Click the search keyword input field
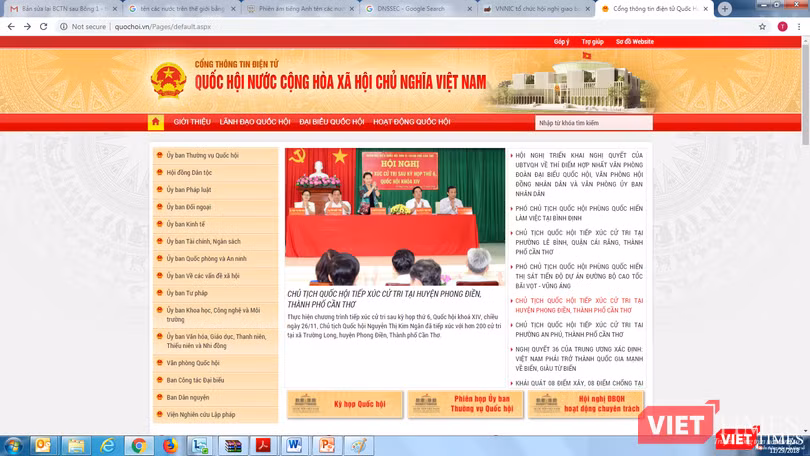The width and height of the screenshot is (810, 456). click(x=594, y=123)
